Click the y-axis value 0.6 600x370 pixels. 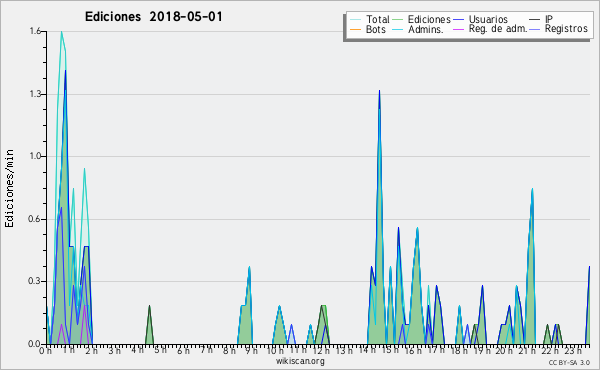point(35,219)
